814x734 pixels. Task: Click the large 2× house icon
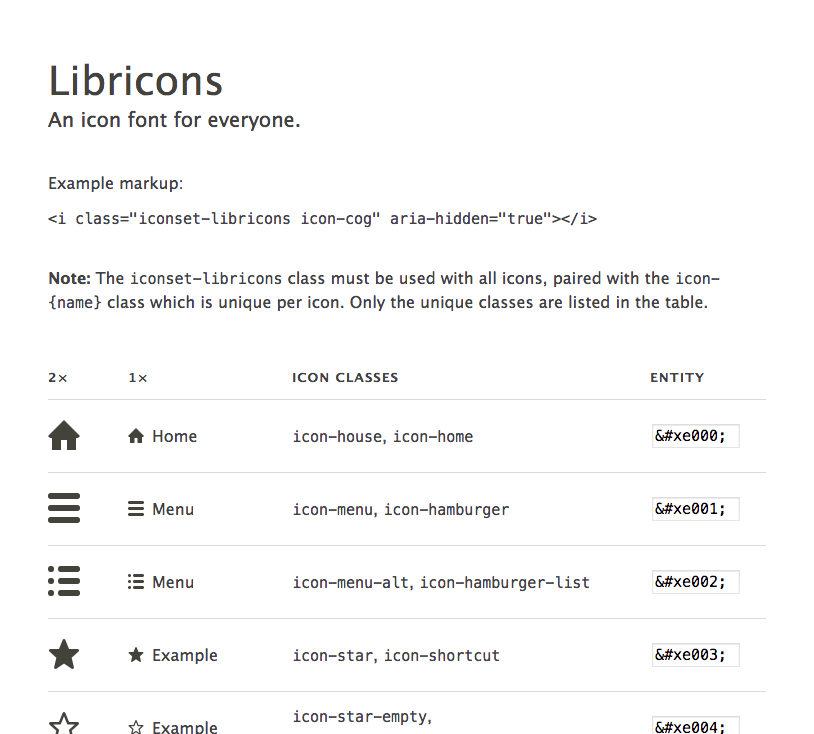64,436
